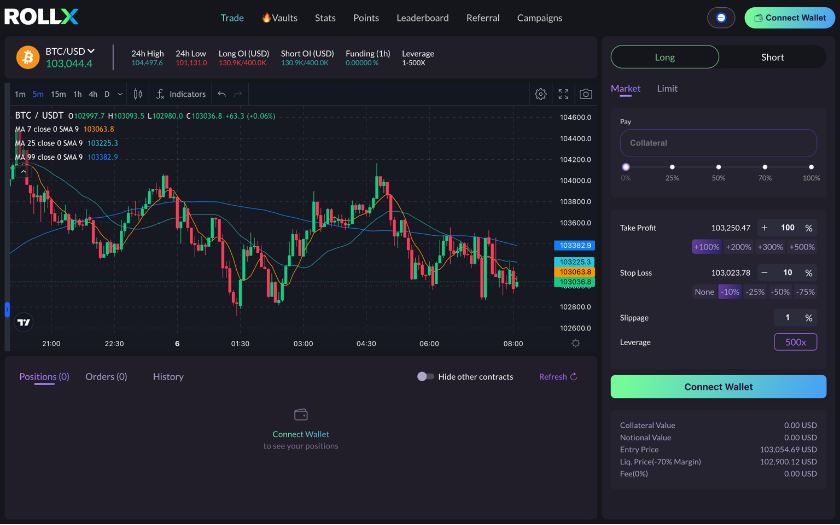840x525 pixels.
Task: Decrease Stop Loss with minus button
Action: tap(764, 273)
